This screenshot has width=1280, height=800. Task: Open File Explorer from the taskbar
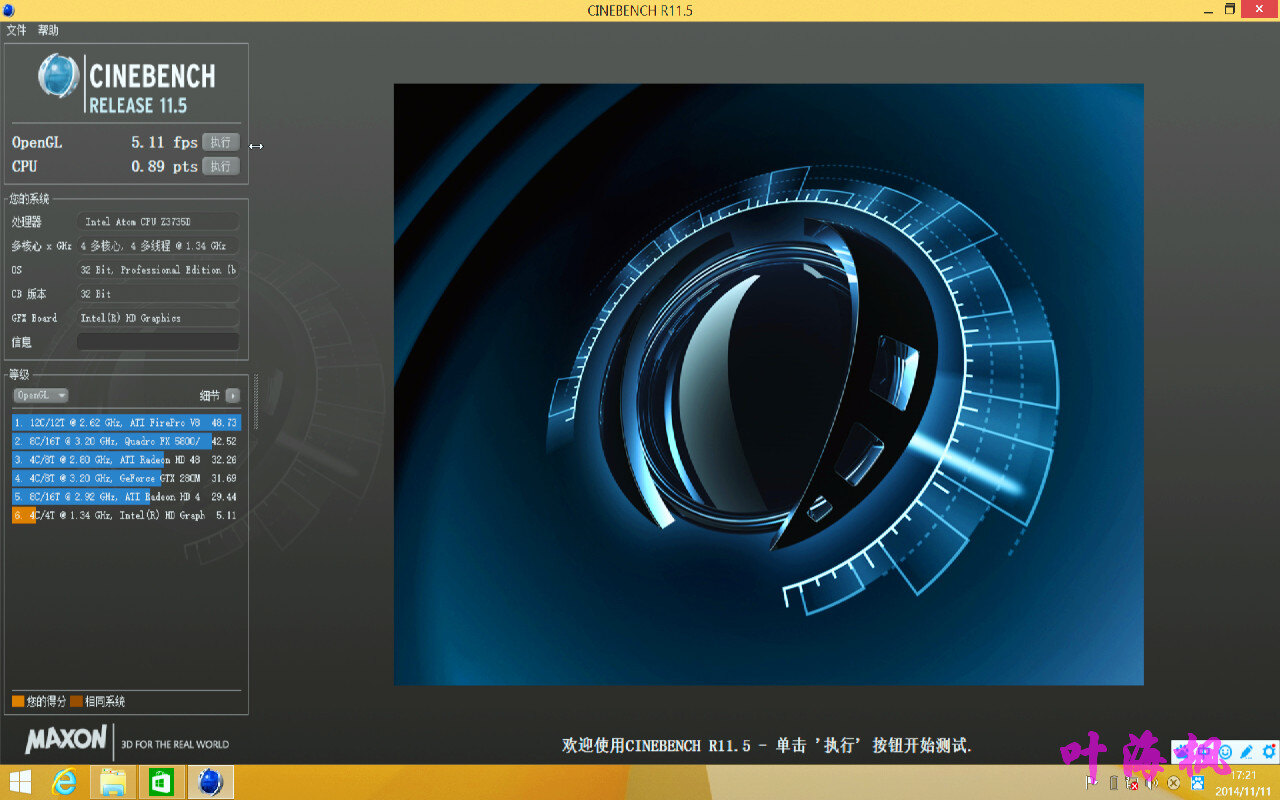(x=113, y=782)
